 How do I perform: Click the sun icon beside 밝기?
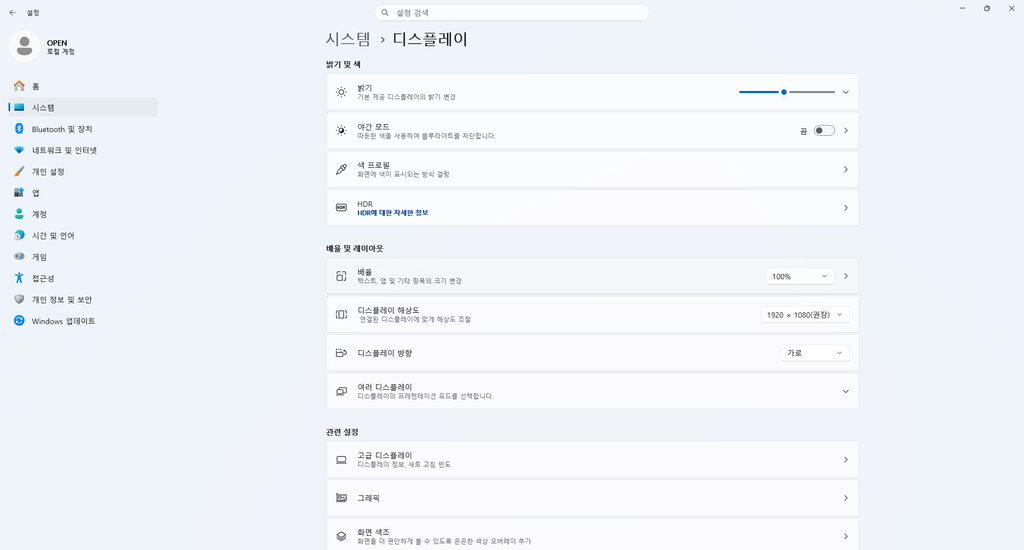coord(341,92)
